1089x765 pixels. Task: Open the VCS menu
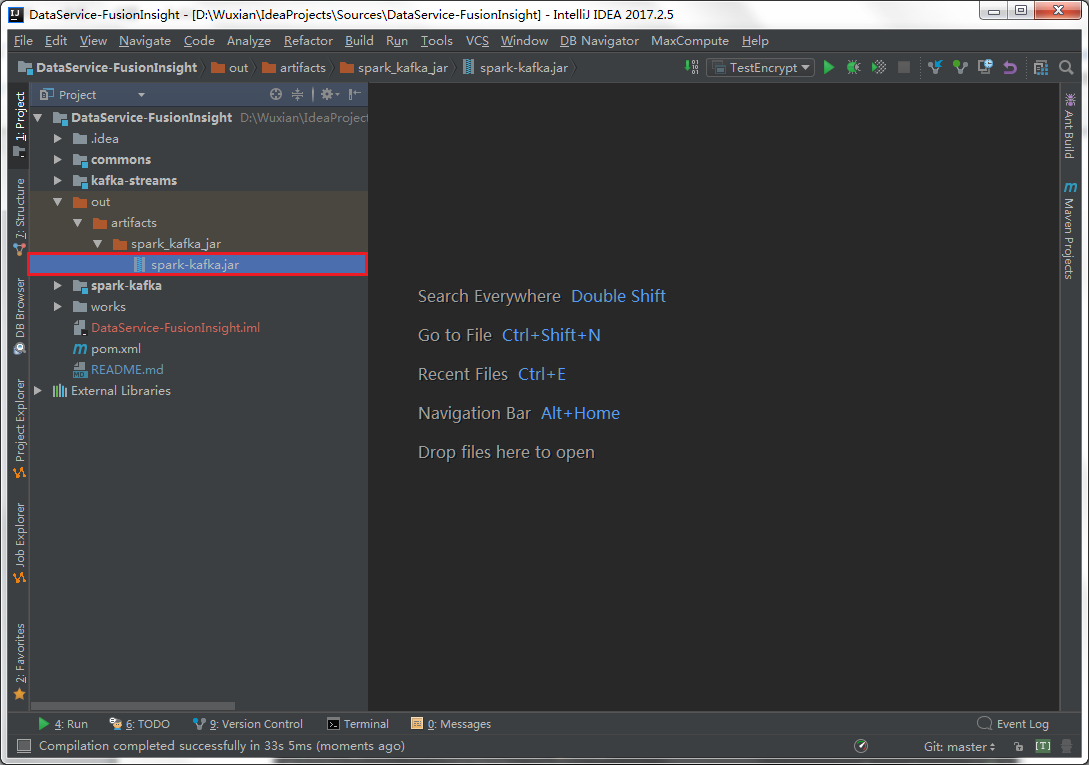tap(476, 40)
